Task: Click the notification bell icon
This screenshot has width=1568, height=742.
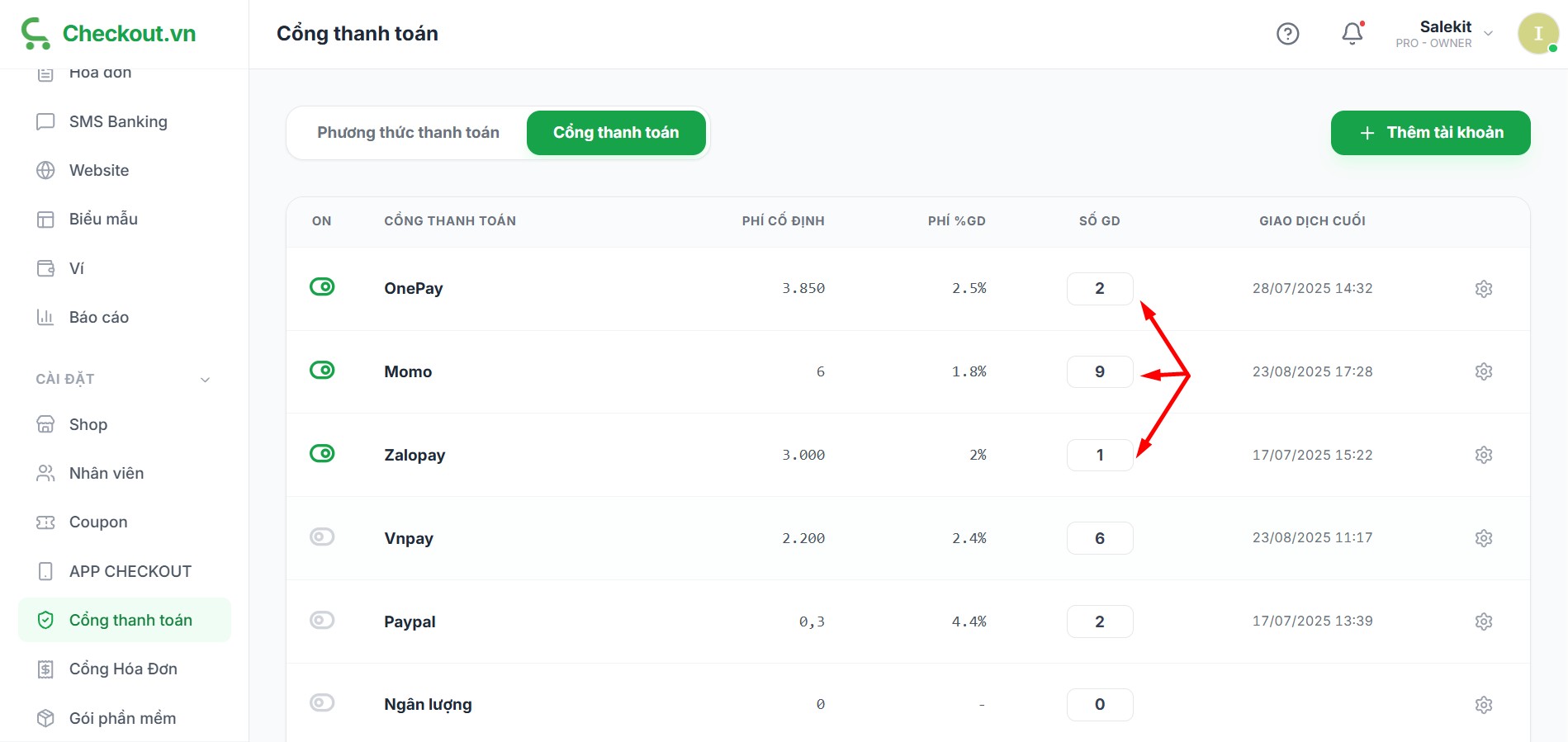Action: pyautogui.click(x=1352, y=34)
